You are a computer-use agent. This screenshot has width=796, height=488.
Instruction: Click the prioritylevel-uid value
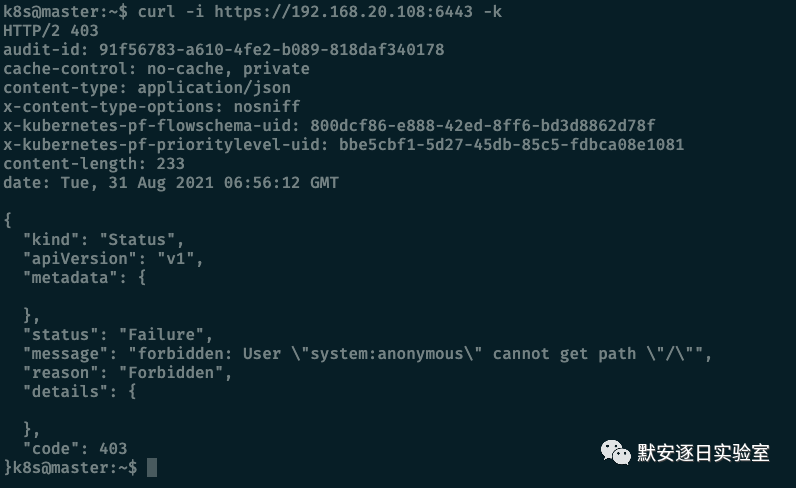(512, 145)
